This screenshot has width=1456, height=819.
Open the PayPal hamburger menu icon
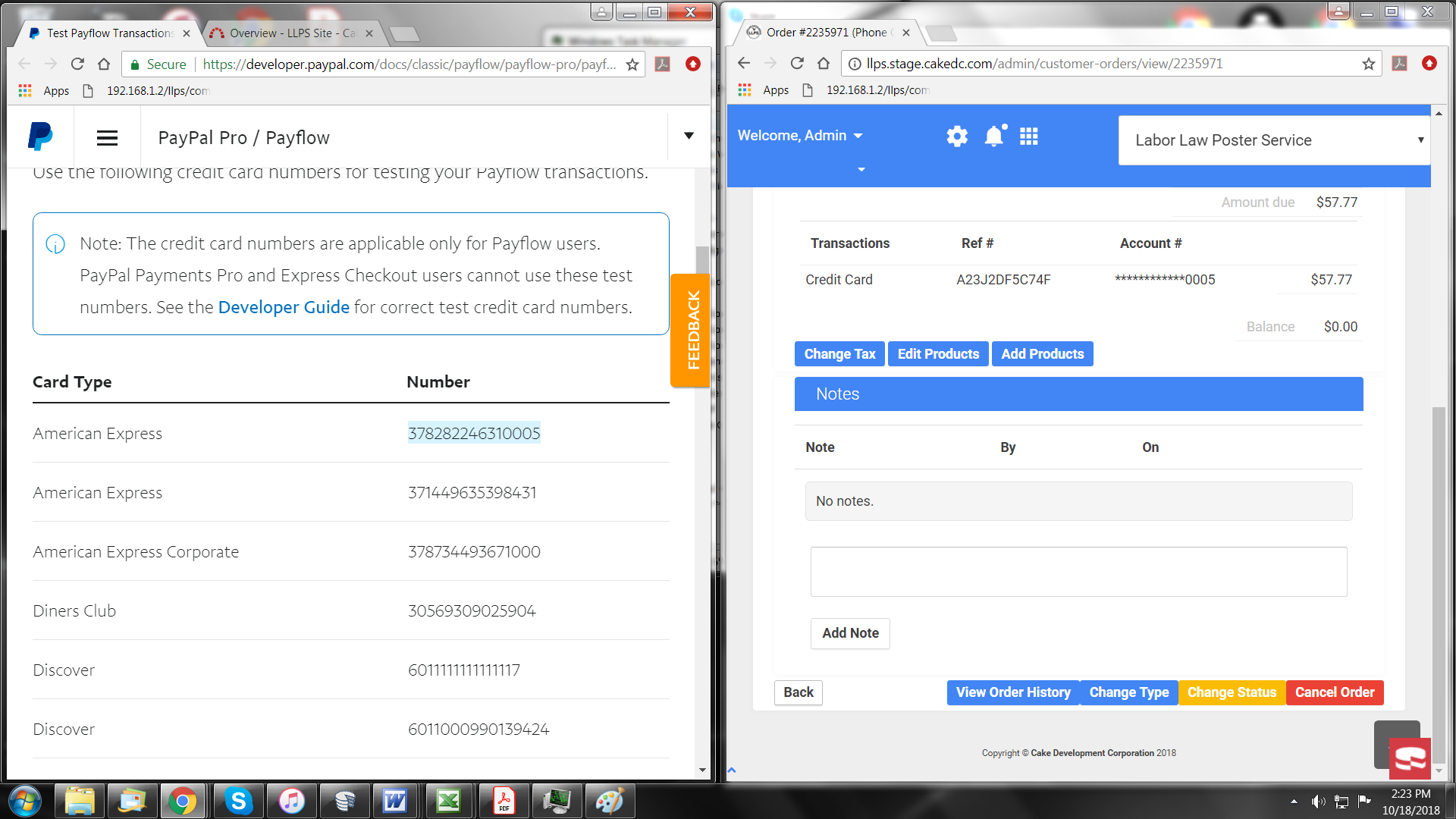point(107,138)
